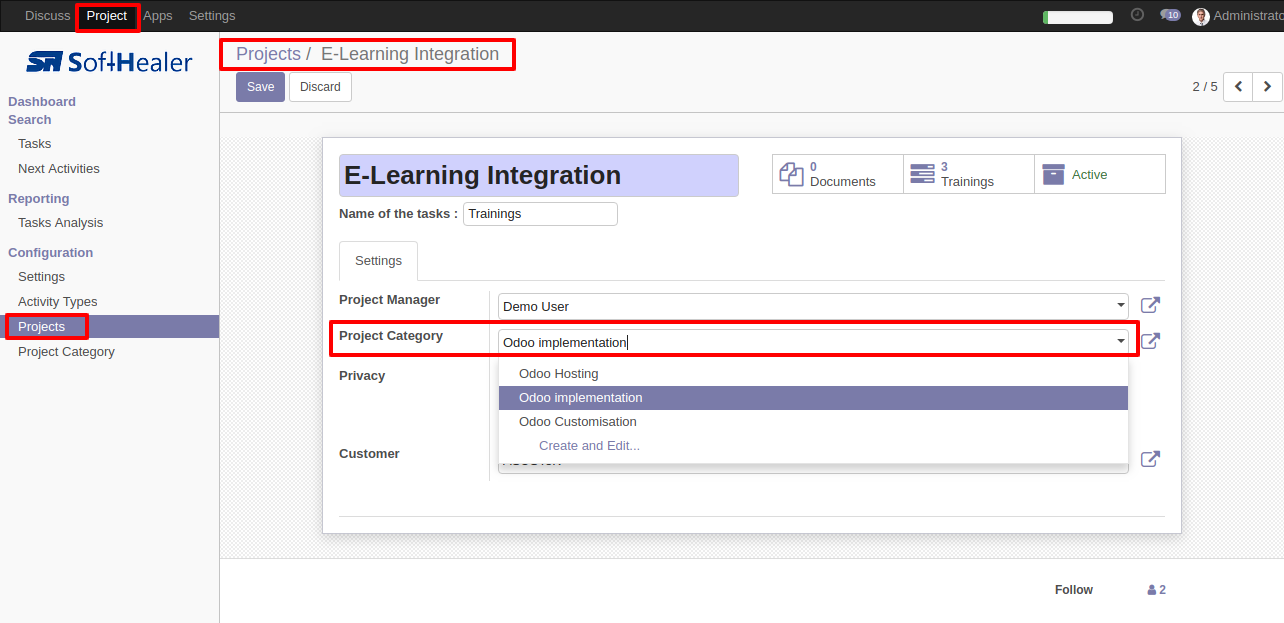The width and height of the screenshot is (1284, 623).
Task: Go to previous record arrow
Action: pyautogui.click(x=1238, y=87)
